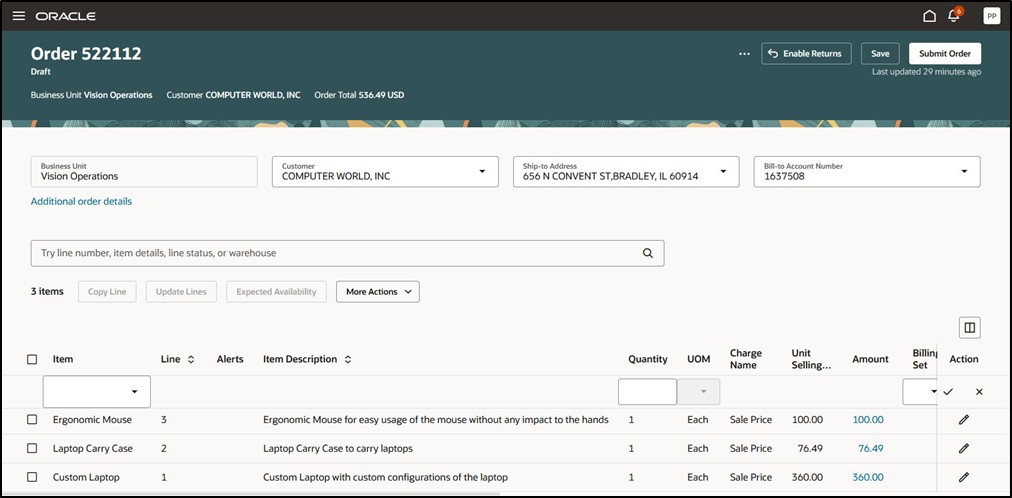Click the Unit Selling column header
The height and width of the screenshot is (498, 1012).
coord(811,359)
